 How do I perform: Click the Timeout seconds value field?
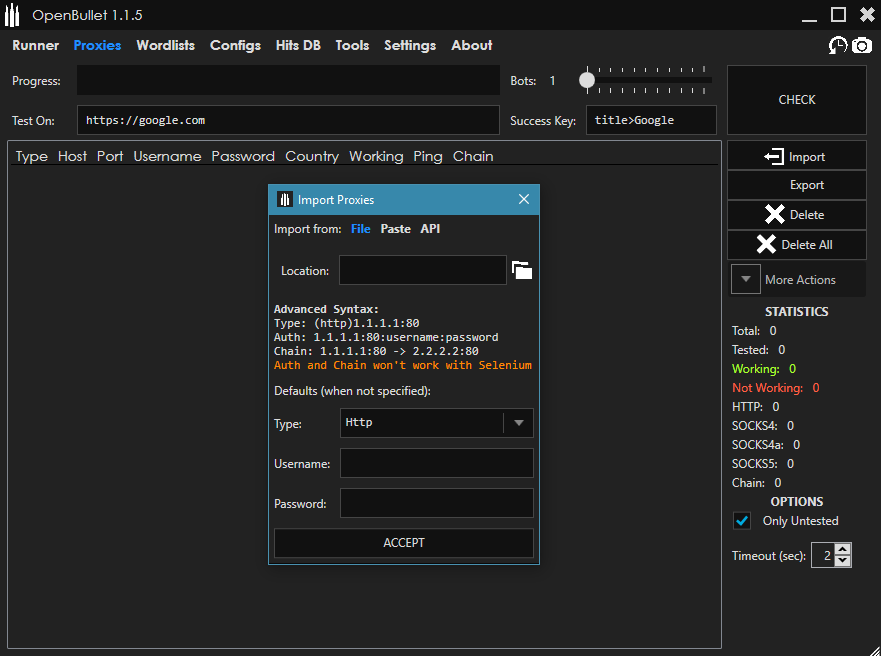[x=823, y=555]
